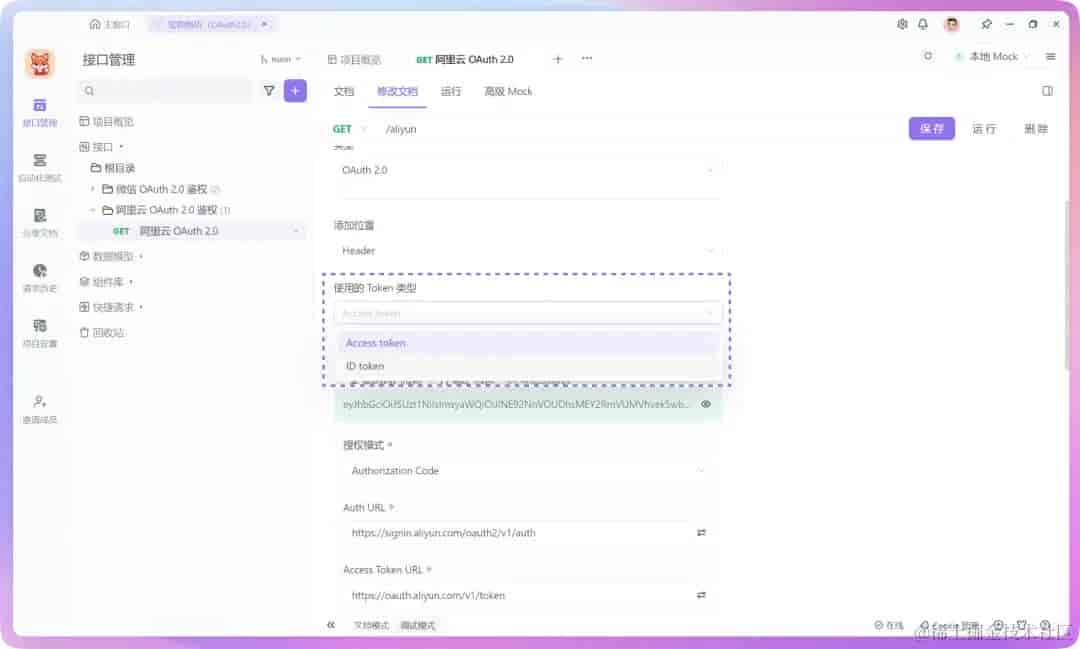Open the main branch dropdown

pos(280,59)
